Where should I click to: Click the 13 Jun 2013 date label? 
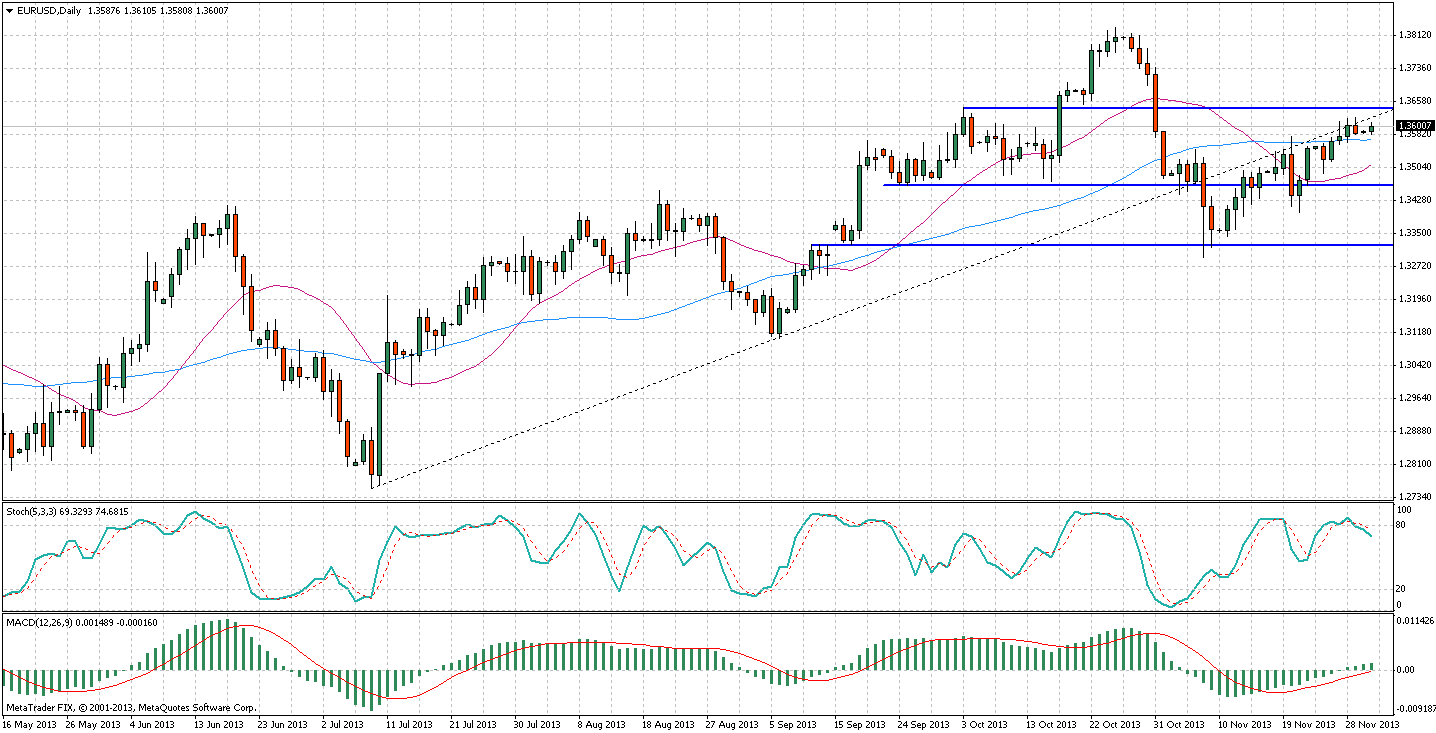(x=218, y=724)
